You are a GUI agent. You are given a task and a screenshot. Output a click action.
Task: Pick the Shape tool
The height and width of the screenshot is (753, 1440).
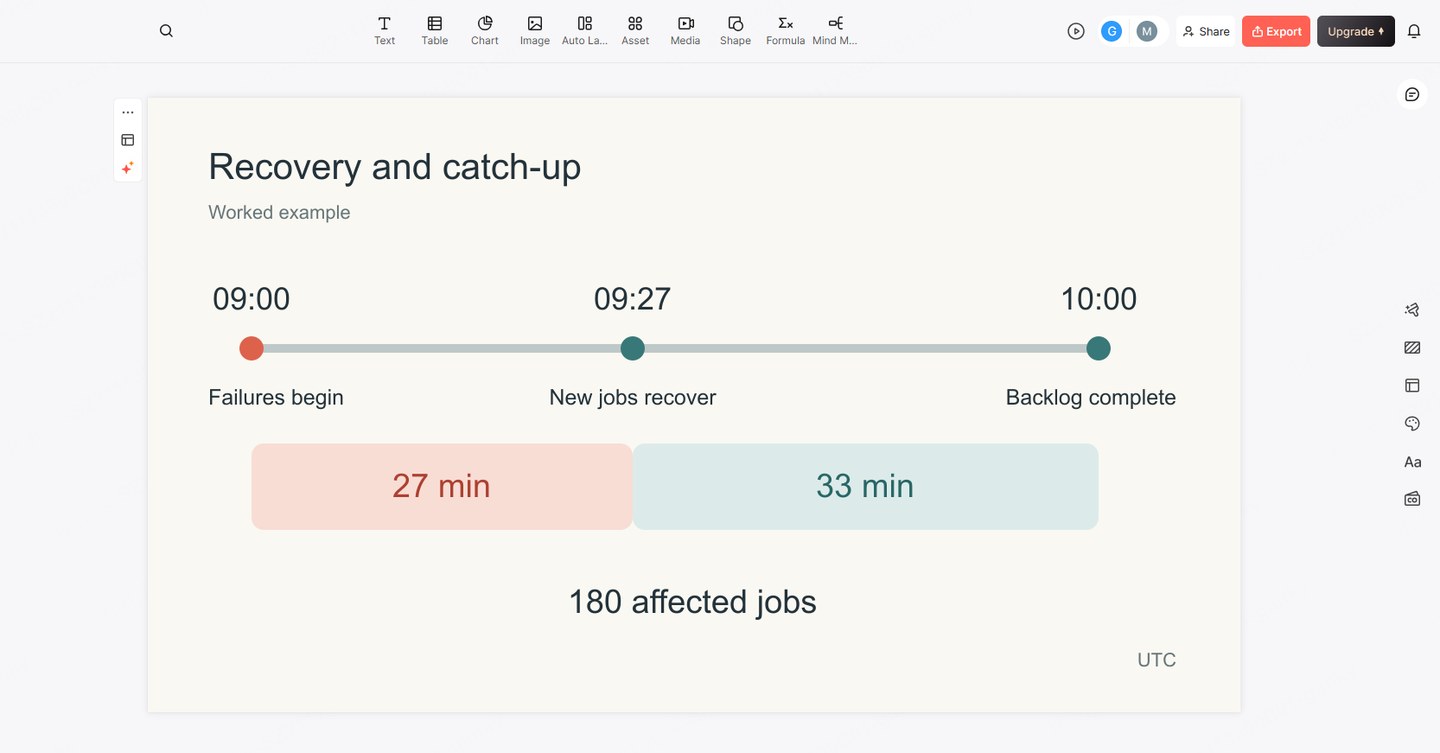tap(735, 30)
